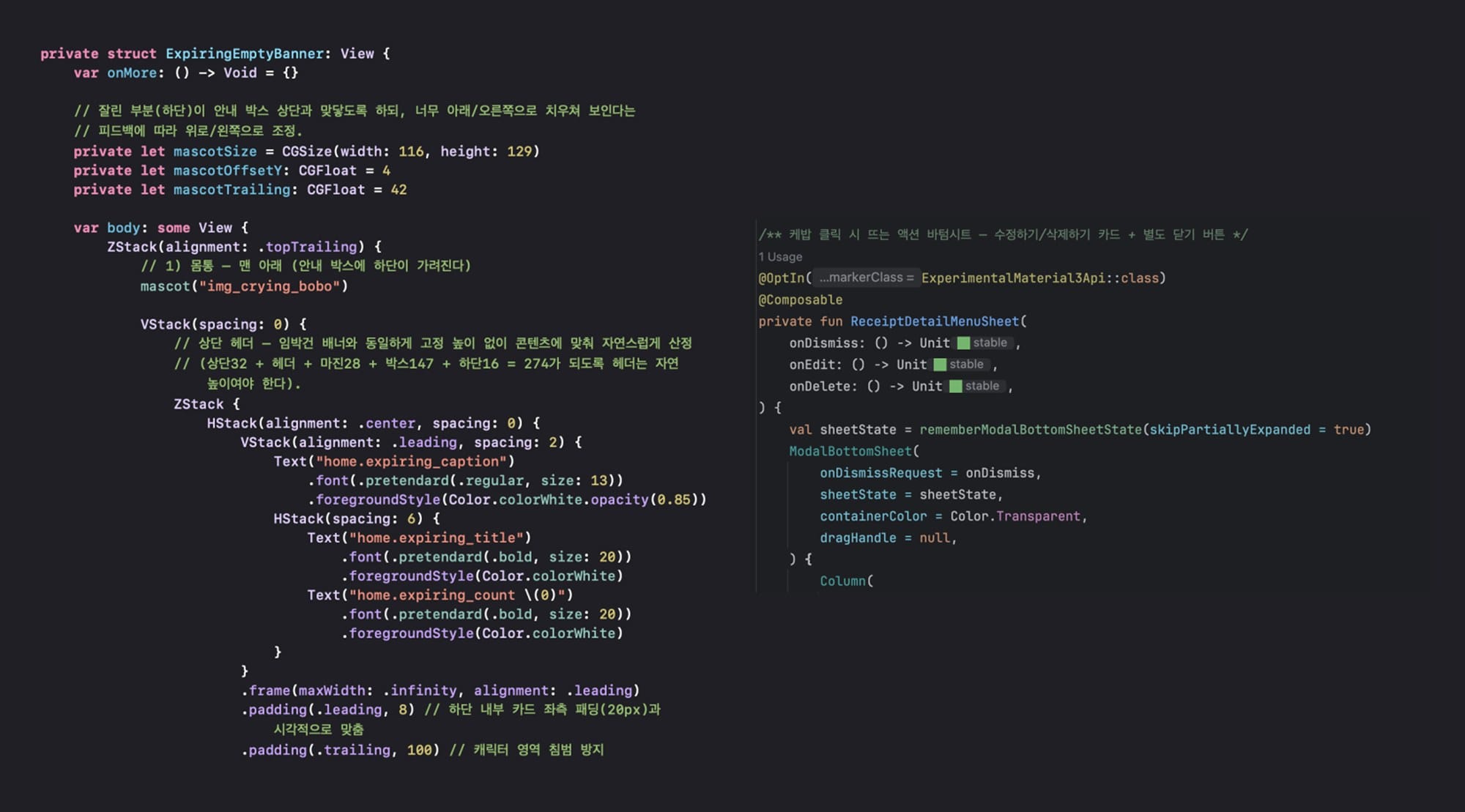Click the dragHandle parameter
The height and width of the screenshot is (812, 1465).
858,537
